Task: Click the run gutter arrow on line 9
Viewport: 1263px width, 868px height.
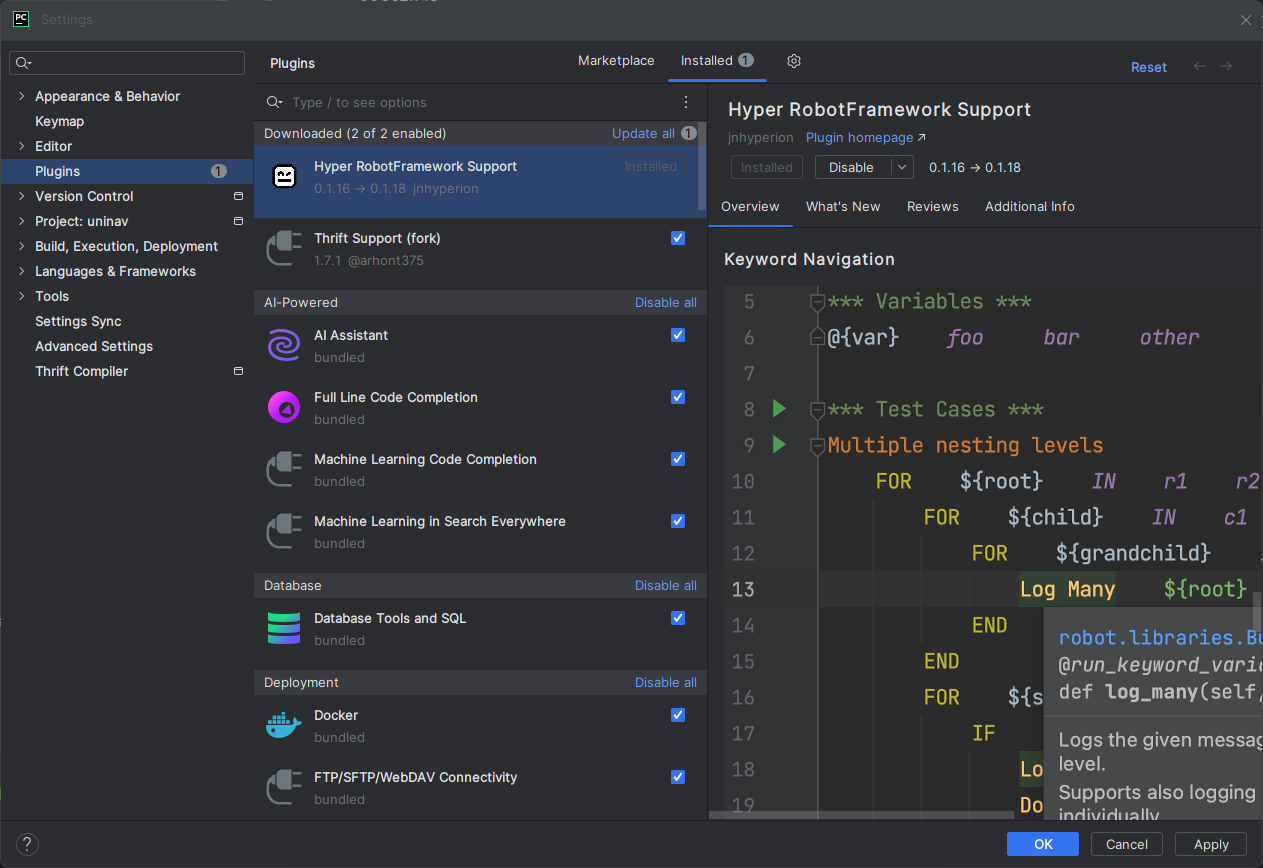Action: (x=780, y=444)
